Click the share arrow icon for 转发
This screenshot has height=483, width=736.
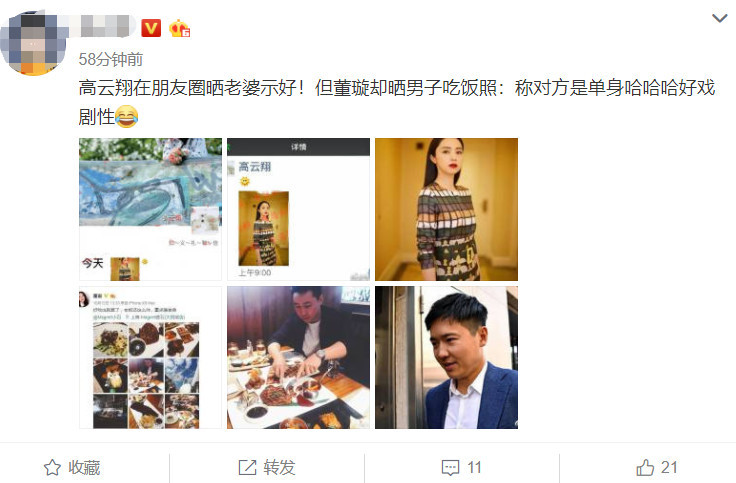[x=247, y=468]
